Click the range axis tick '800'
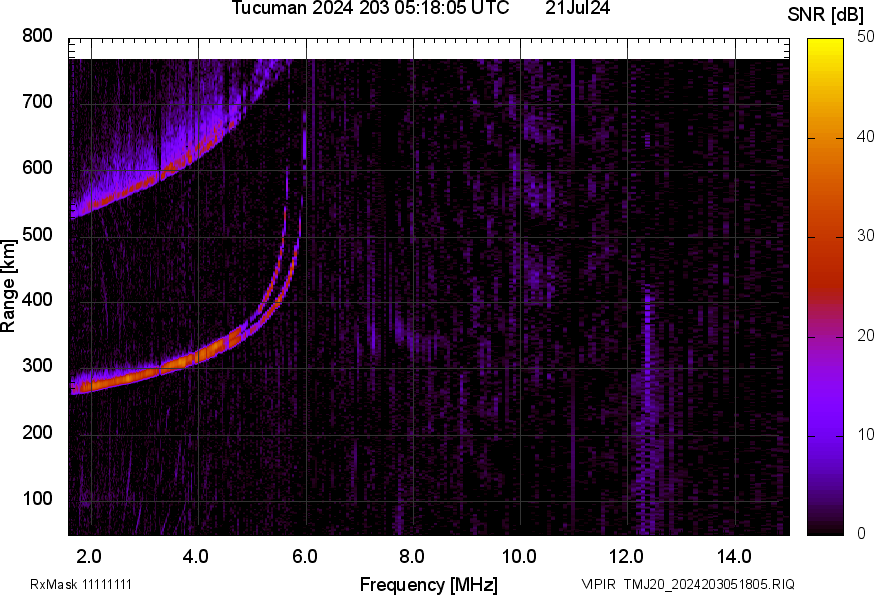This screenshot has height=595, width=874. point(37,36)
